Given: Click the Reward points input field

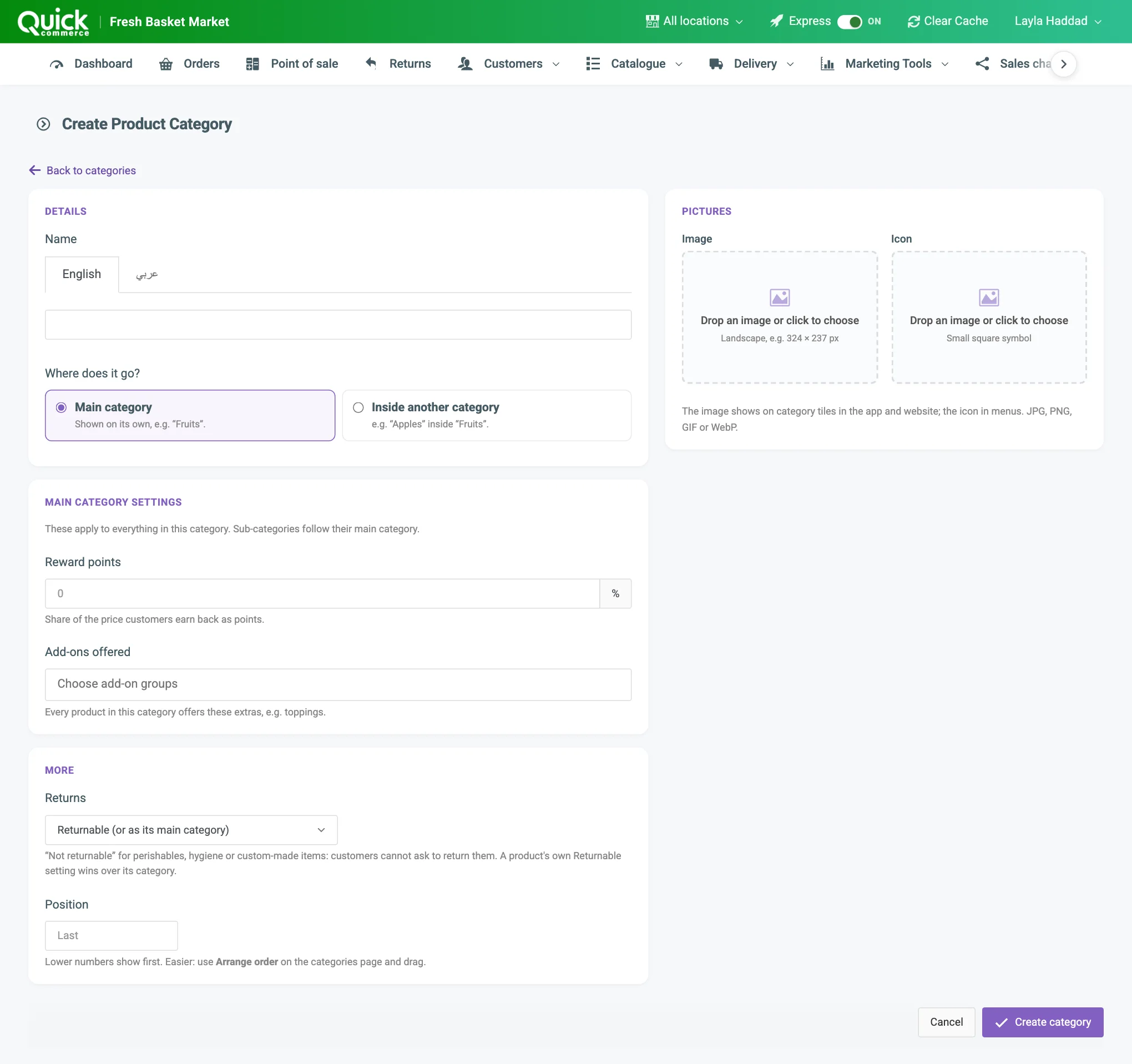Looking at the screenshot, I should point(322,593).
